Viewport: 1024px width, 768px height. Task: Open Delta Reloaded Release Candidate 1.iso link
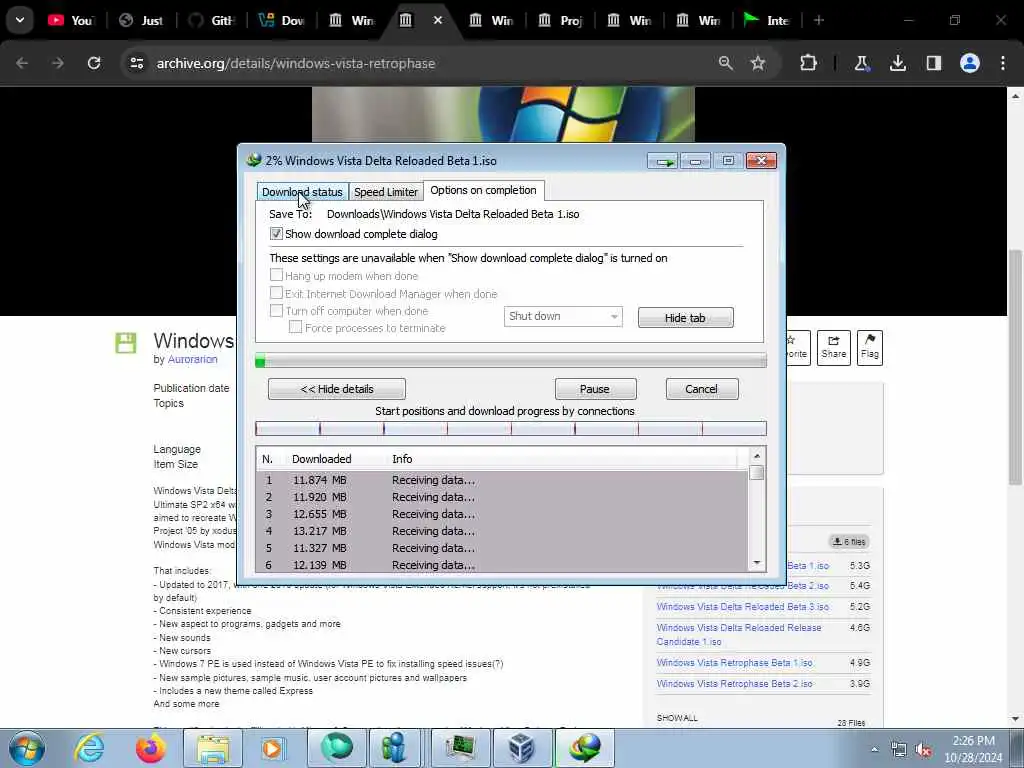click(739, 635)
